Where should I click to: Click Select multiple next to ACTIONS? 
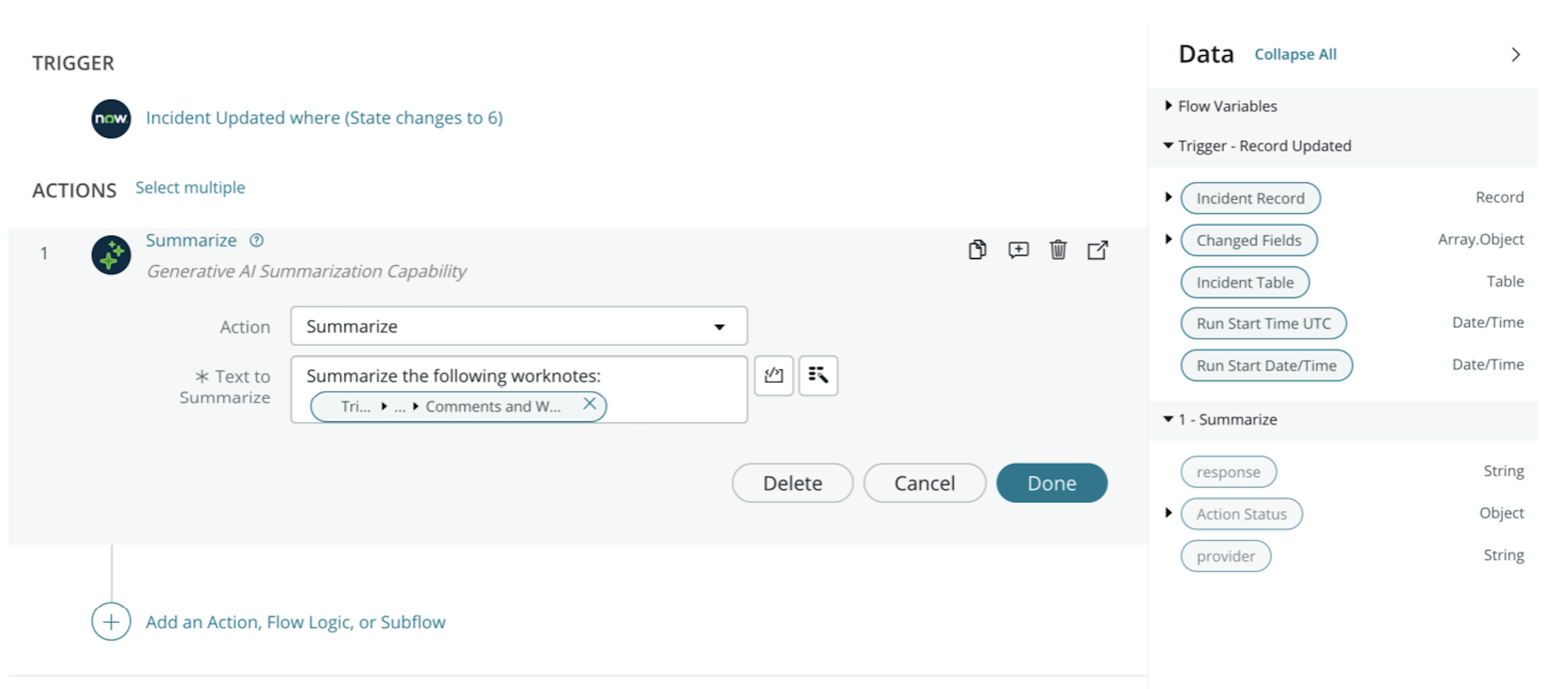(x=189, y=187)
